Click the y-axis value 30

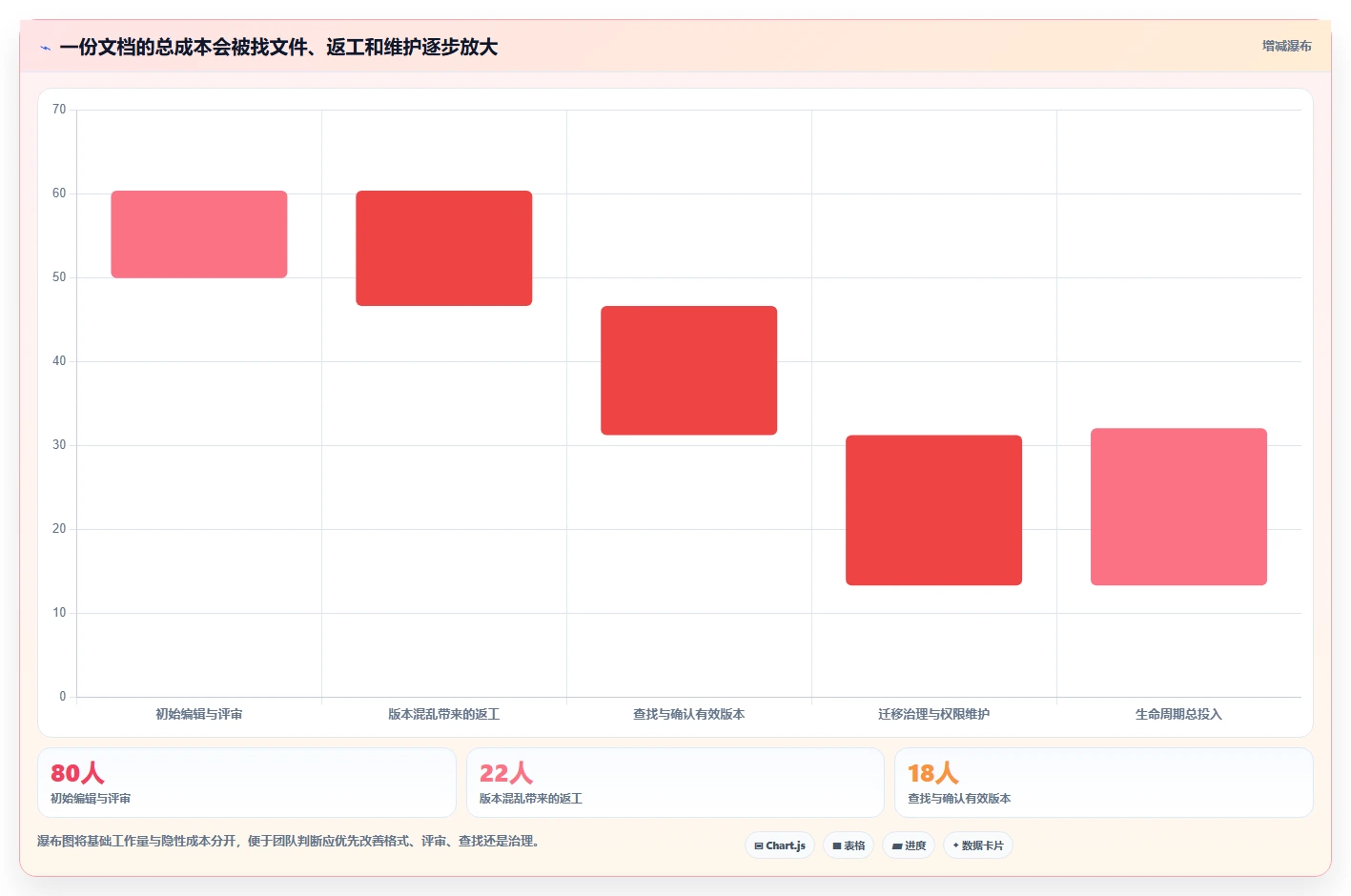[59, 445]
